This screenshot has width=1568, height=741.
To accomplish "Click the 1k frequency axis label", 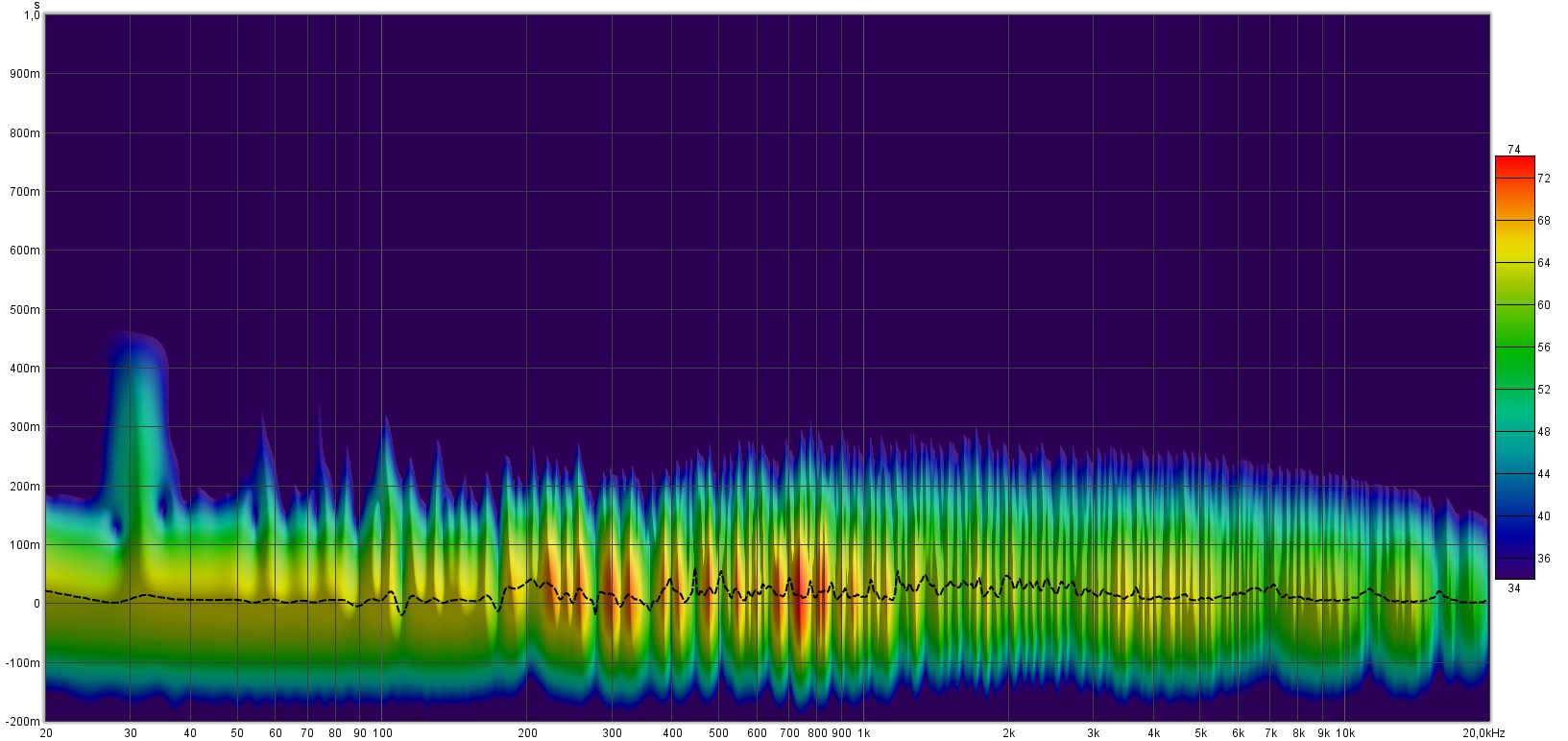I will (x=863, y=733).
